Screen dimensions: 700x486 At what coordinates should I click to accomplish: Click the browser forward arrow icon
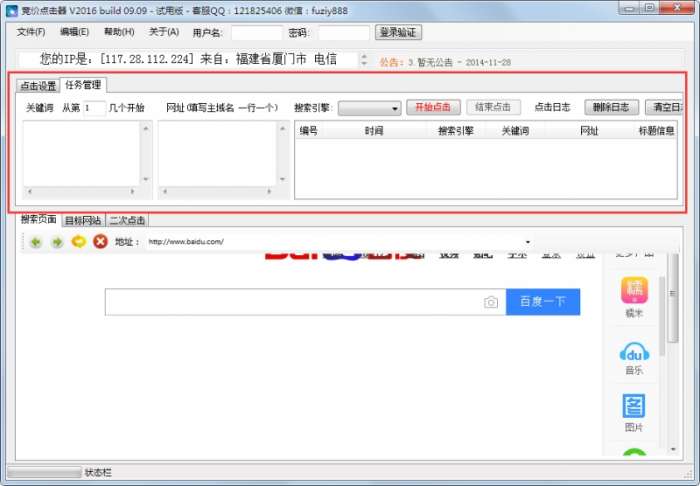57,242
